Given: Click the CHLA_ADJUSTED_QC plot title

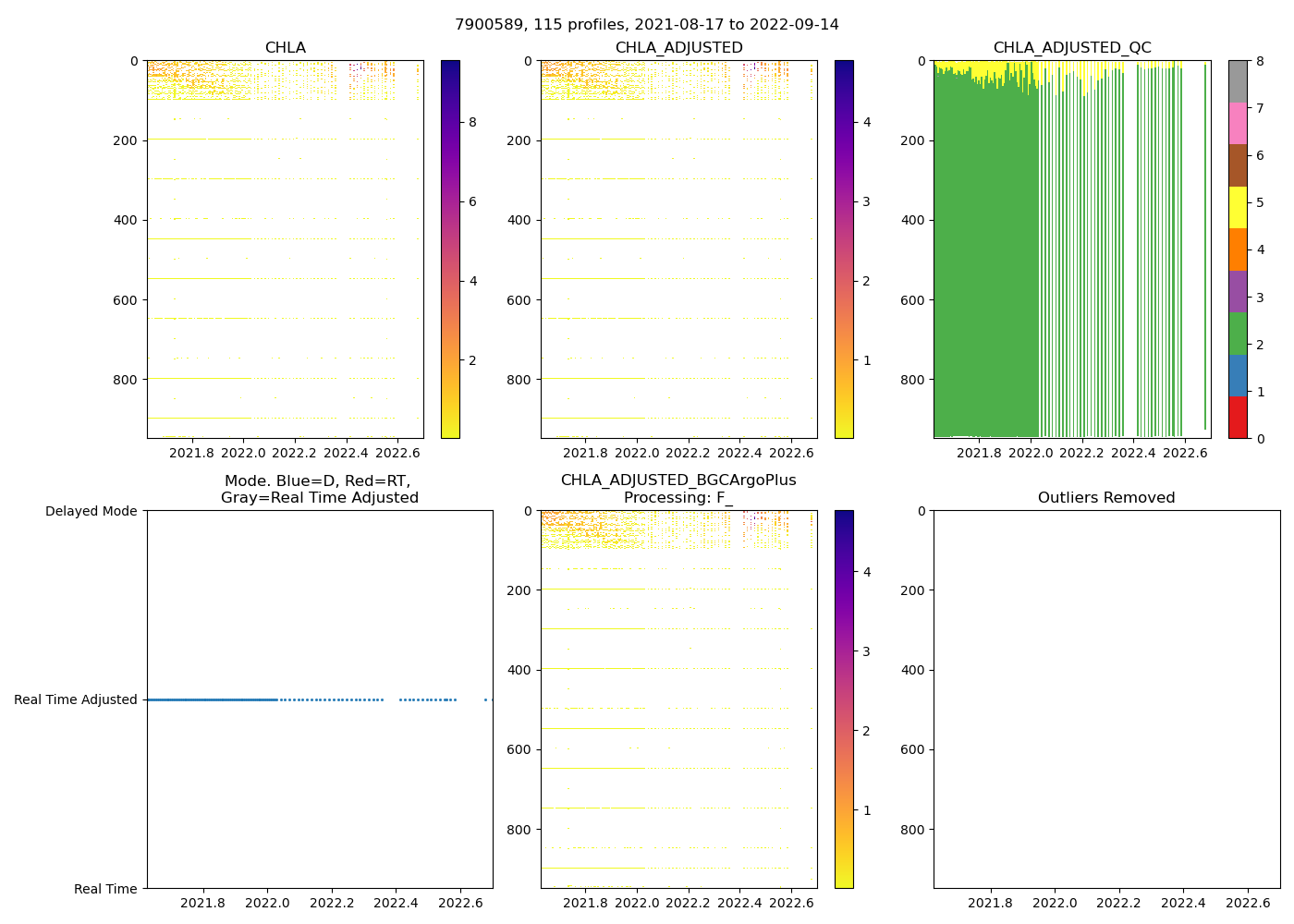Looking at the screenshot, I should [1072, 48].
